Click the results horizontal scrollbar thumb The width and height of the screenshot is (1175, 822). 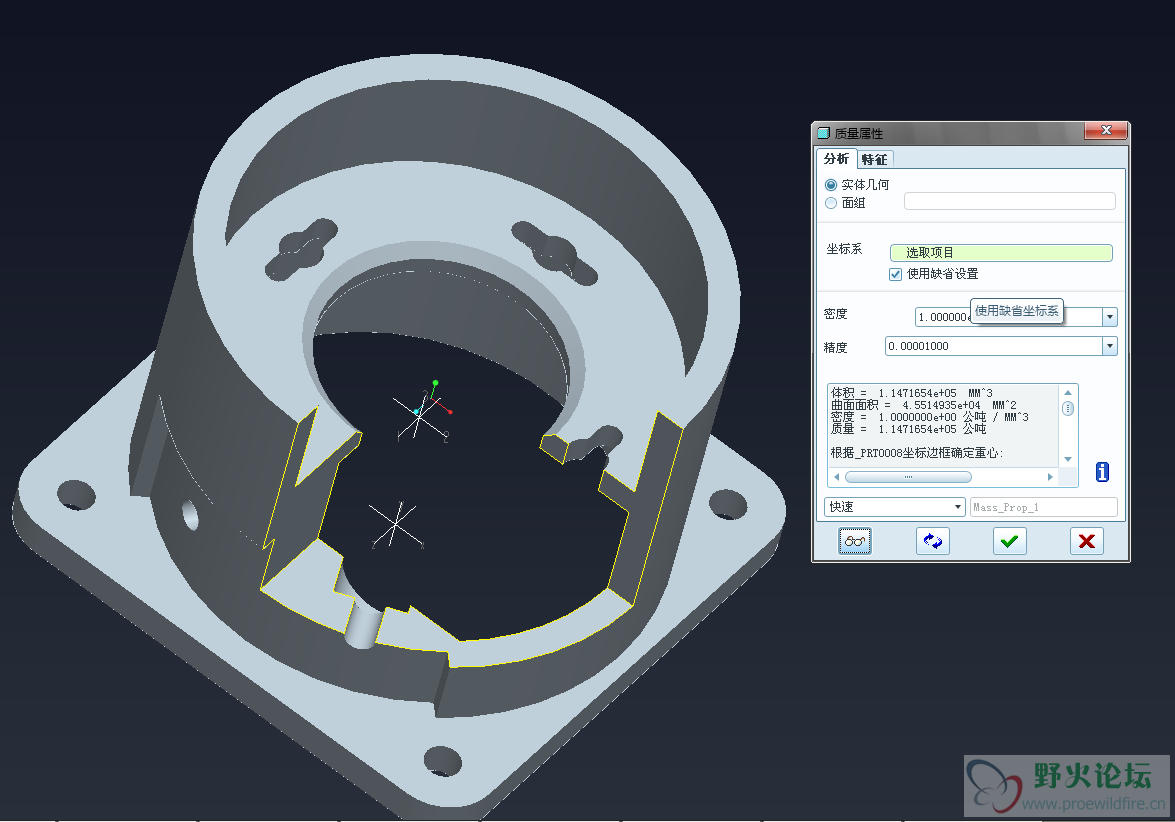pyautogui.click(x=908, y=477)
